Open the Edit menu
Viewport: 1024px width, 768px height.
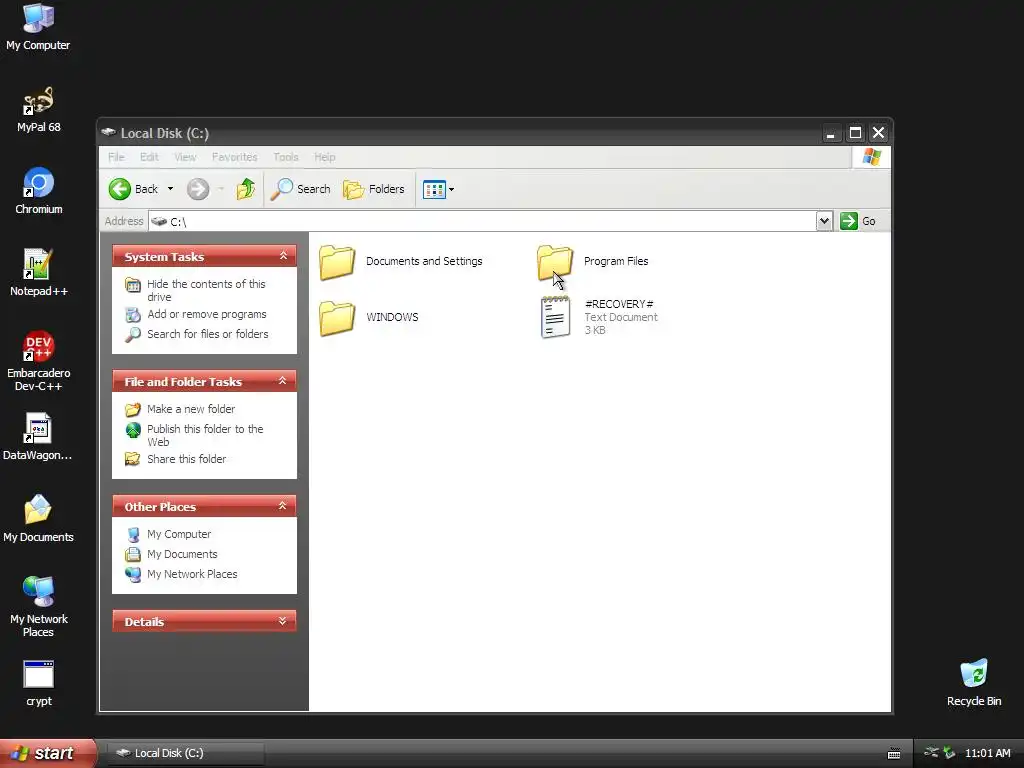tap(149, 157)
